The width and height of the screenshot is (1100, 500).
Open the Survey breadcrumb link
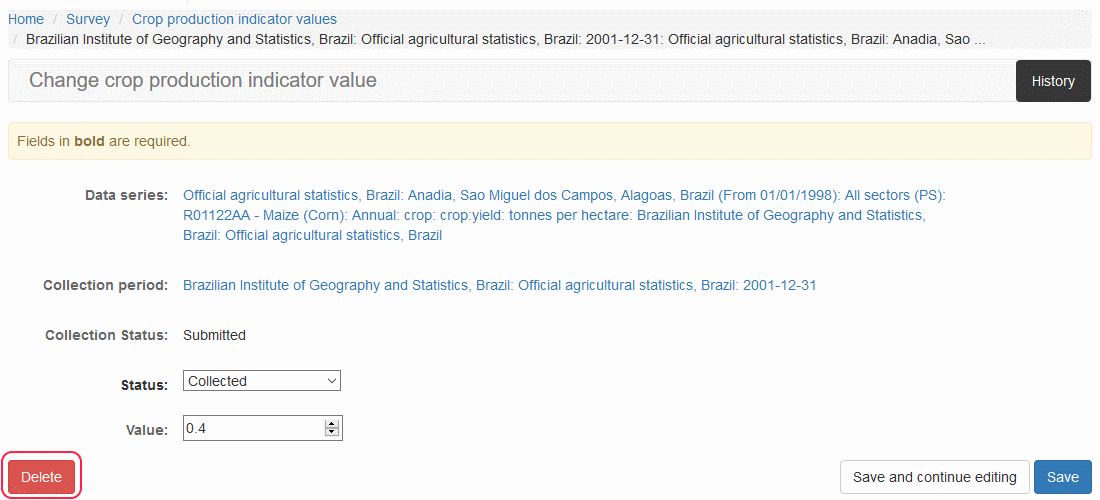pyautogui.click(x=88, y=19)
